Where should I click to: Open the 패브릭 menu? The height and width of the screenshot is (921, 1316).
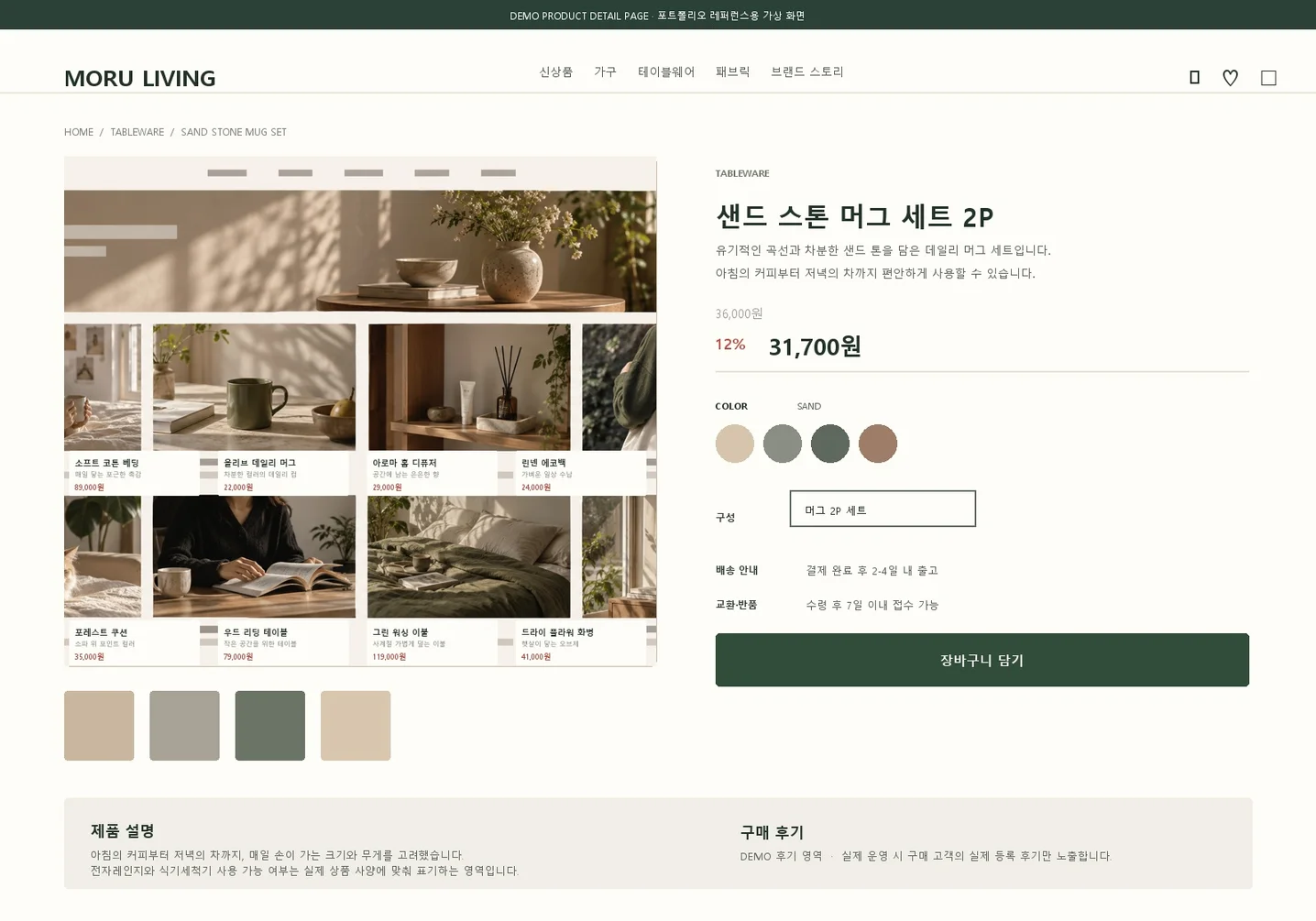coord(732,71)
